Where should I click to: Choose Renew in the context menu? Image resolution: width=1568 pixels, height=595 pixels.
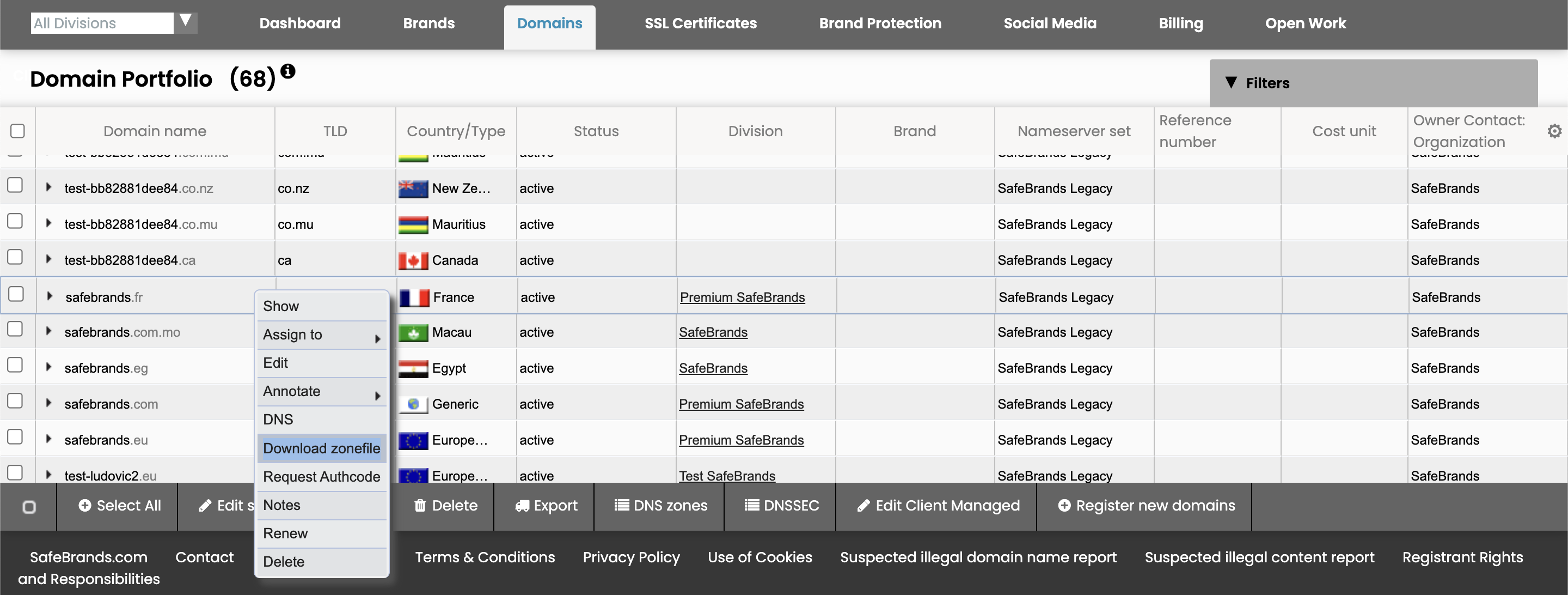click(x=322, y=533)
